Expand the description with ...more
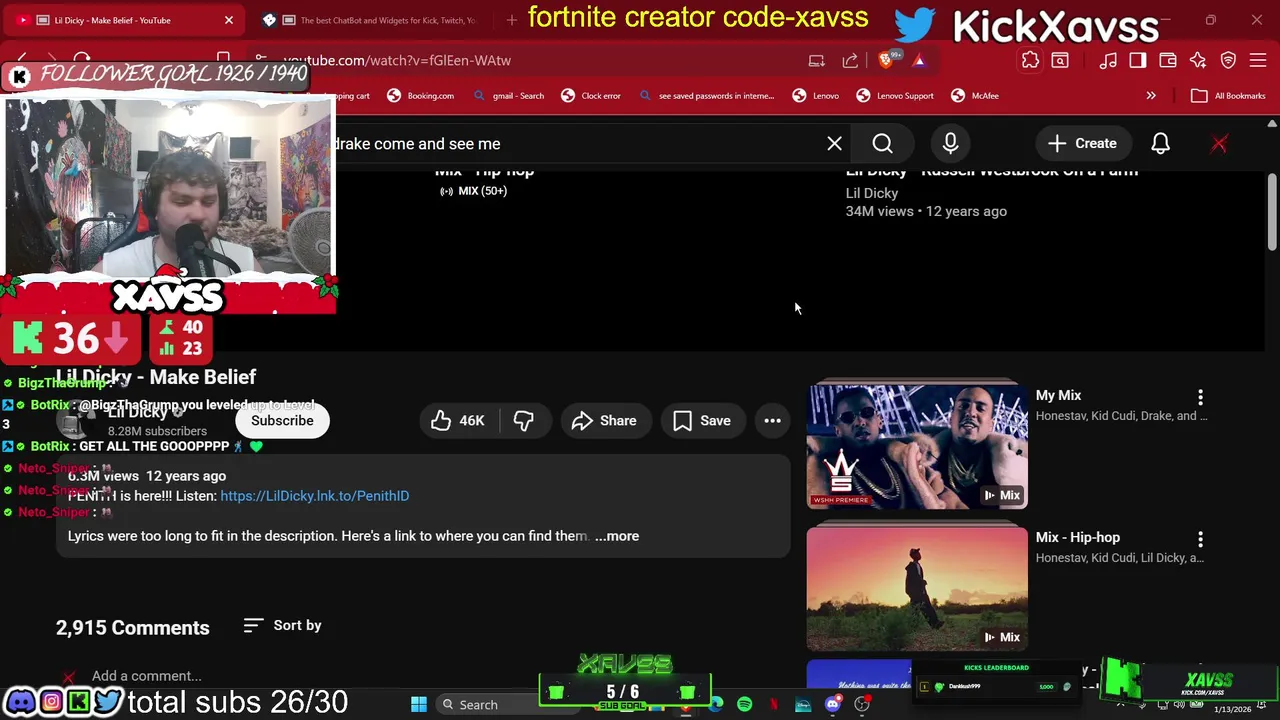The width and height of the screenshot is (1280, 720). (x=617, y=536)
